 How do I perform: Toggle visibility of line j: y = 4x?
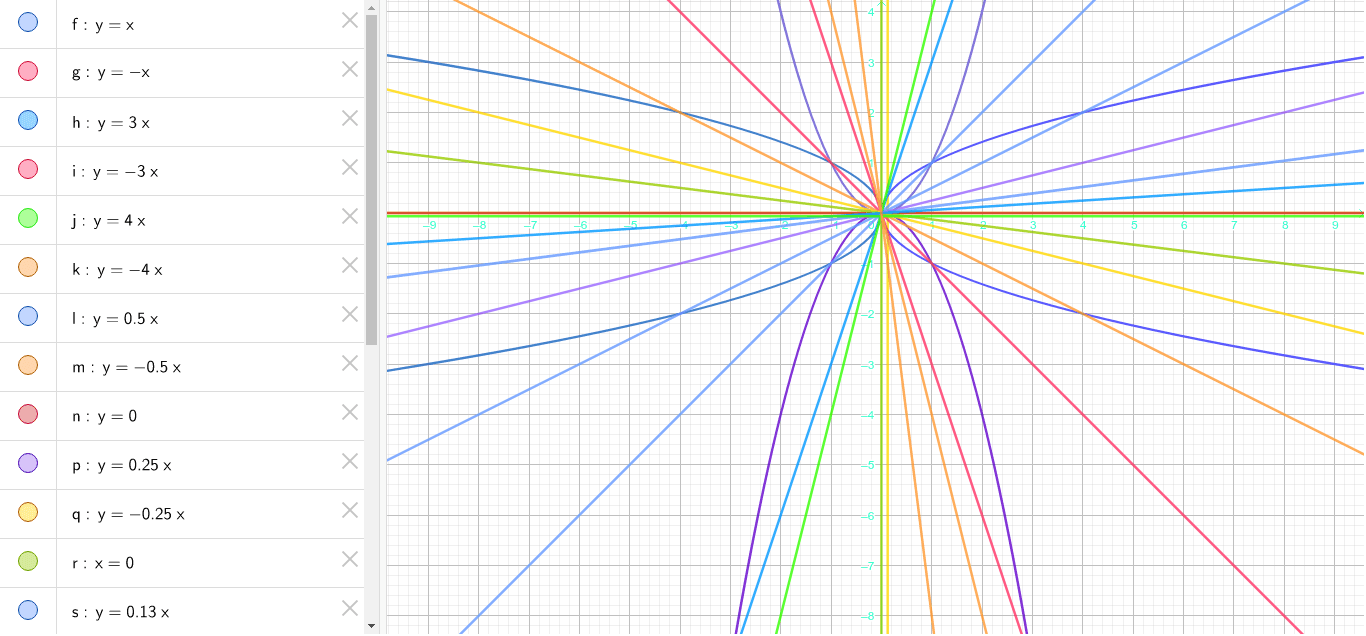tap(28, 218)
